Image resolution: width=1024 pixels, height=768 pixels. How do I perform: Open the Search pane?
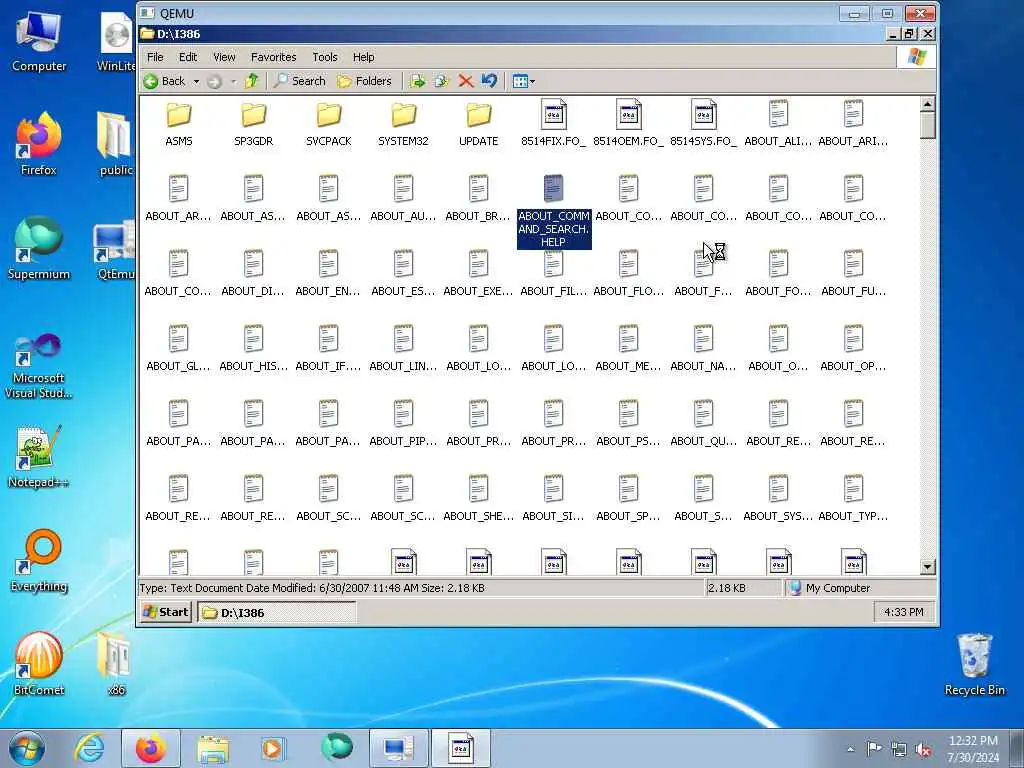tap(300, 81)
